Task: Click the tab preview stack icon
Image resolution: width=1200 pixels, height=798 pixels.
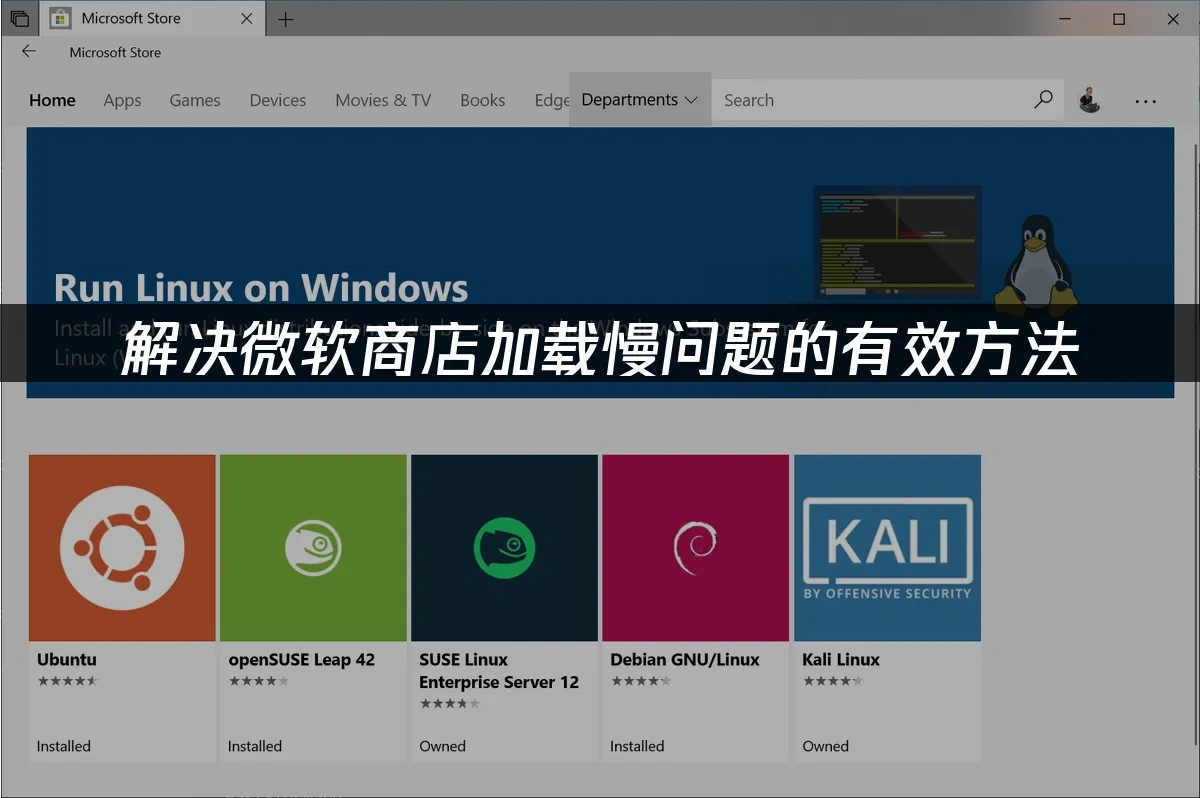Action: tap(20, 18)
